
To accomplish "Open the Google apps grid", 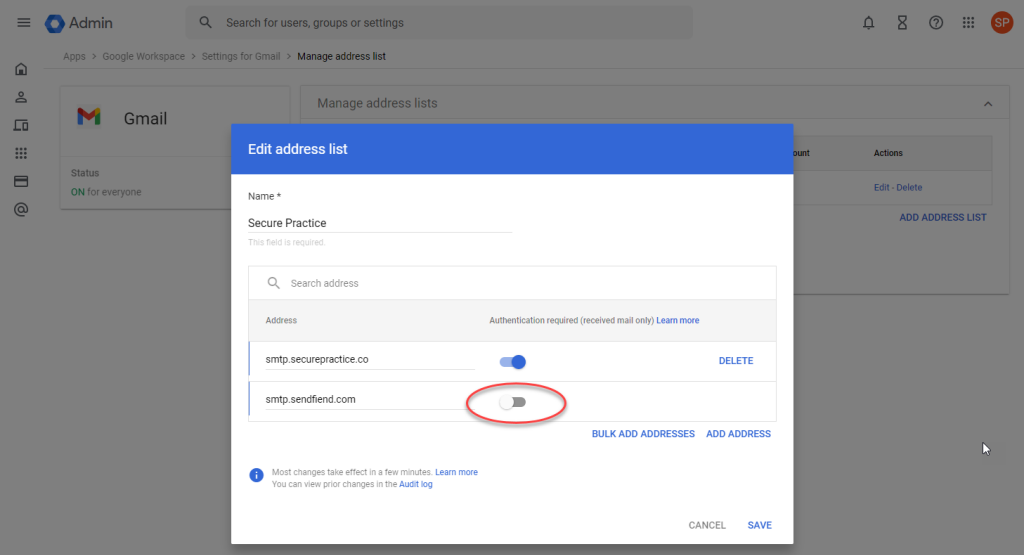I will coord(968,22).
